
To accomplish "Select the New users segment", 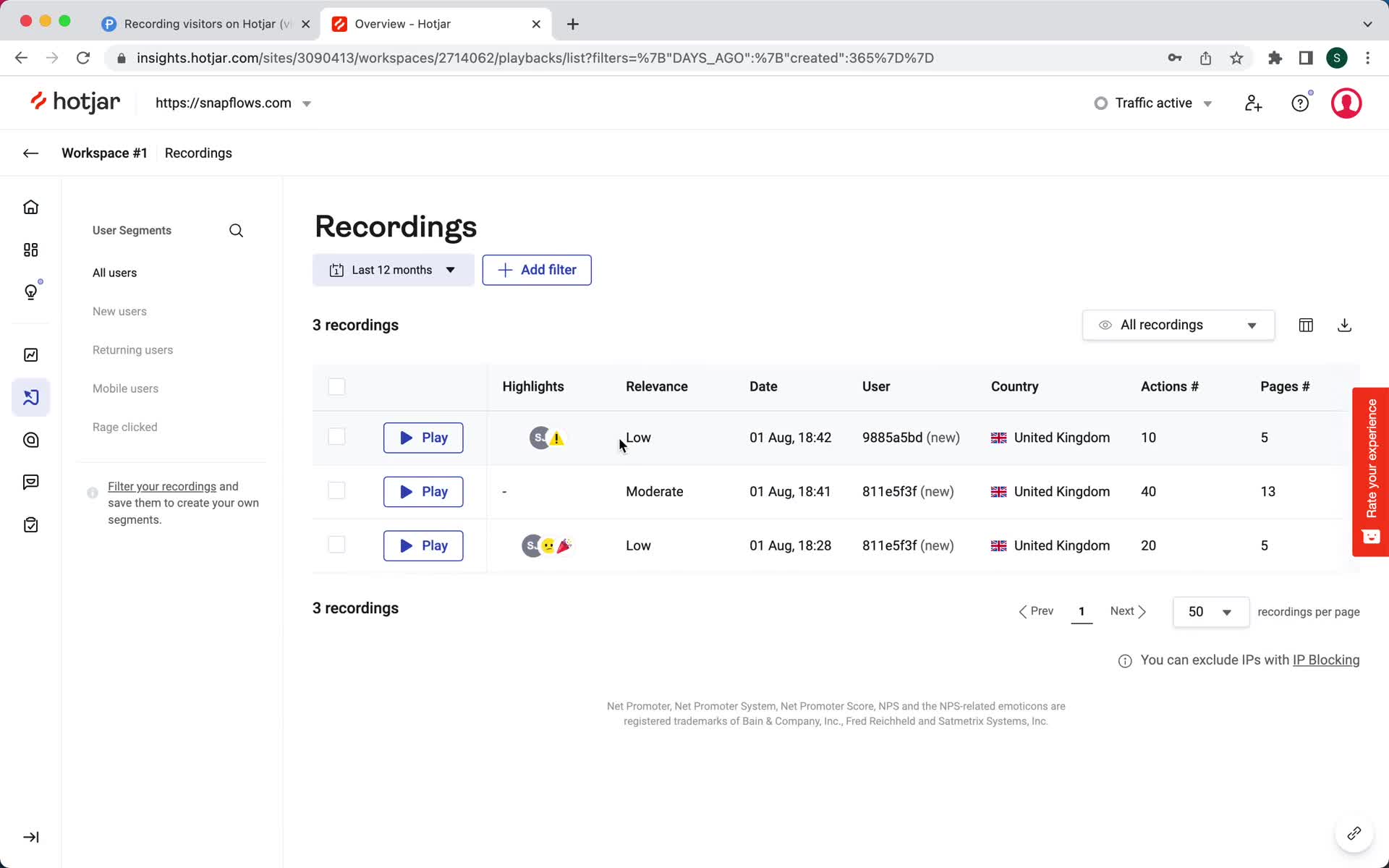I will click(119, 311).
